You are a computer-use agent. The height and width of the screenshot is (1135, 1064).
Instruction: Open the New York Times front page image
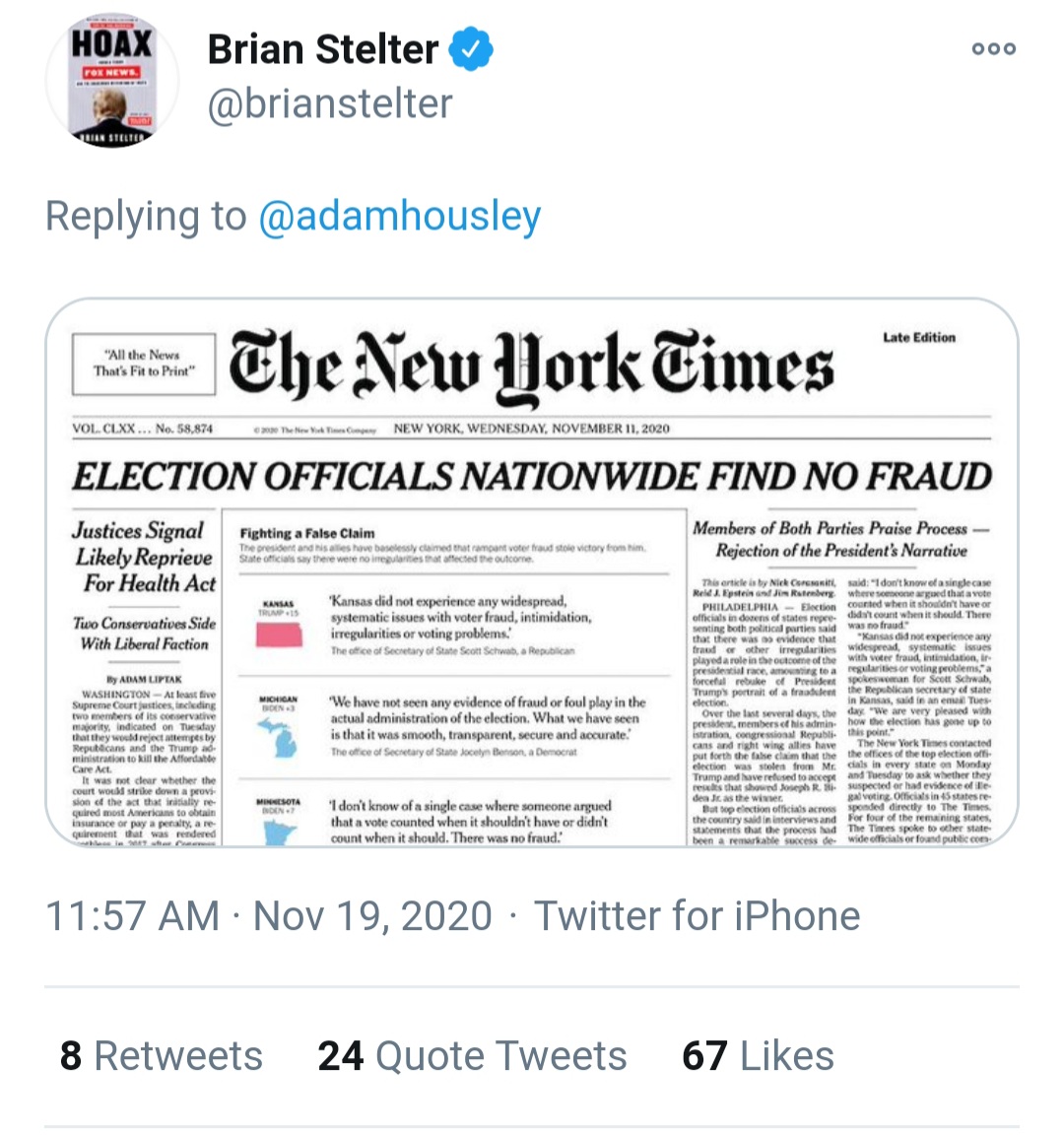[x=532, y=571]
